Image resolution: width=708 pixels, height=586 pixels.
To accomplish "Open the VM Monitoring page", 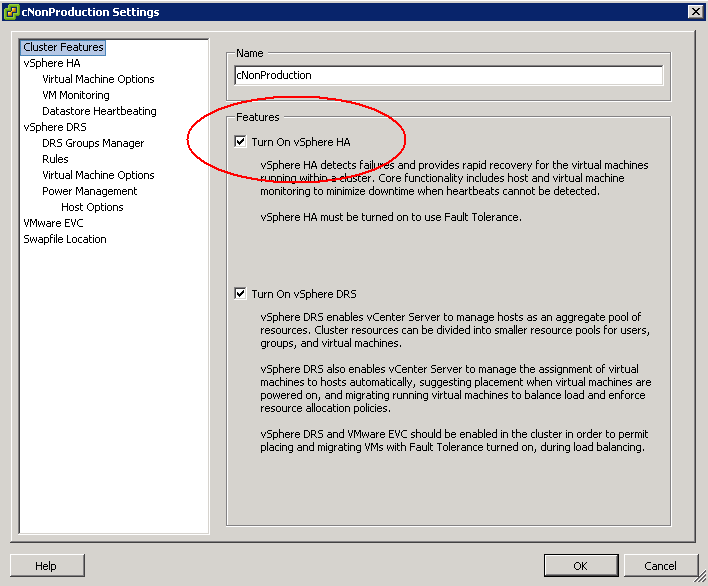I will (x=75, y=95).
